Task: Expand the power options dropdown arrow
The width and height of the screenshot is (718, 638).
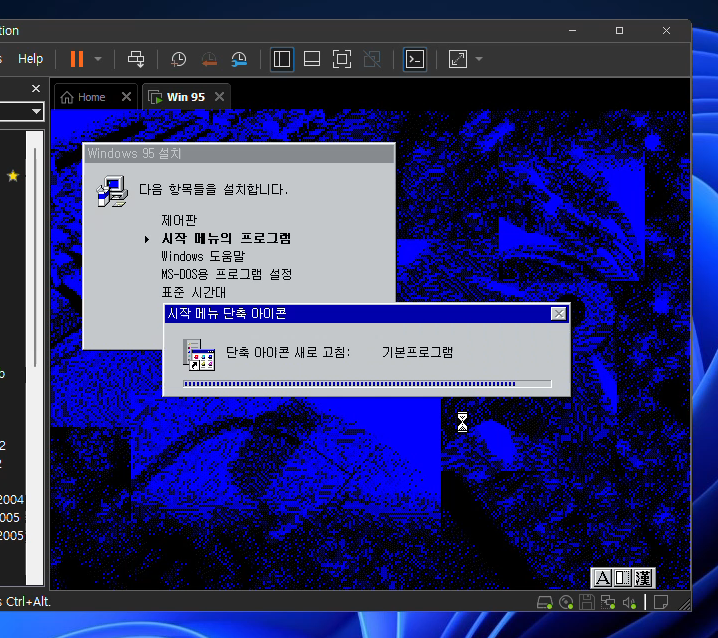Action: click(x=98, y=59)
